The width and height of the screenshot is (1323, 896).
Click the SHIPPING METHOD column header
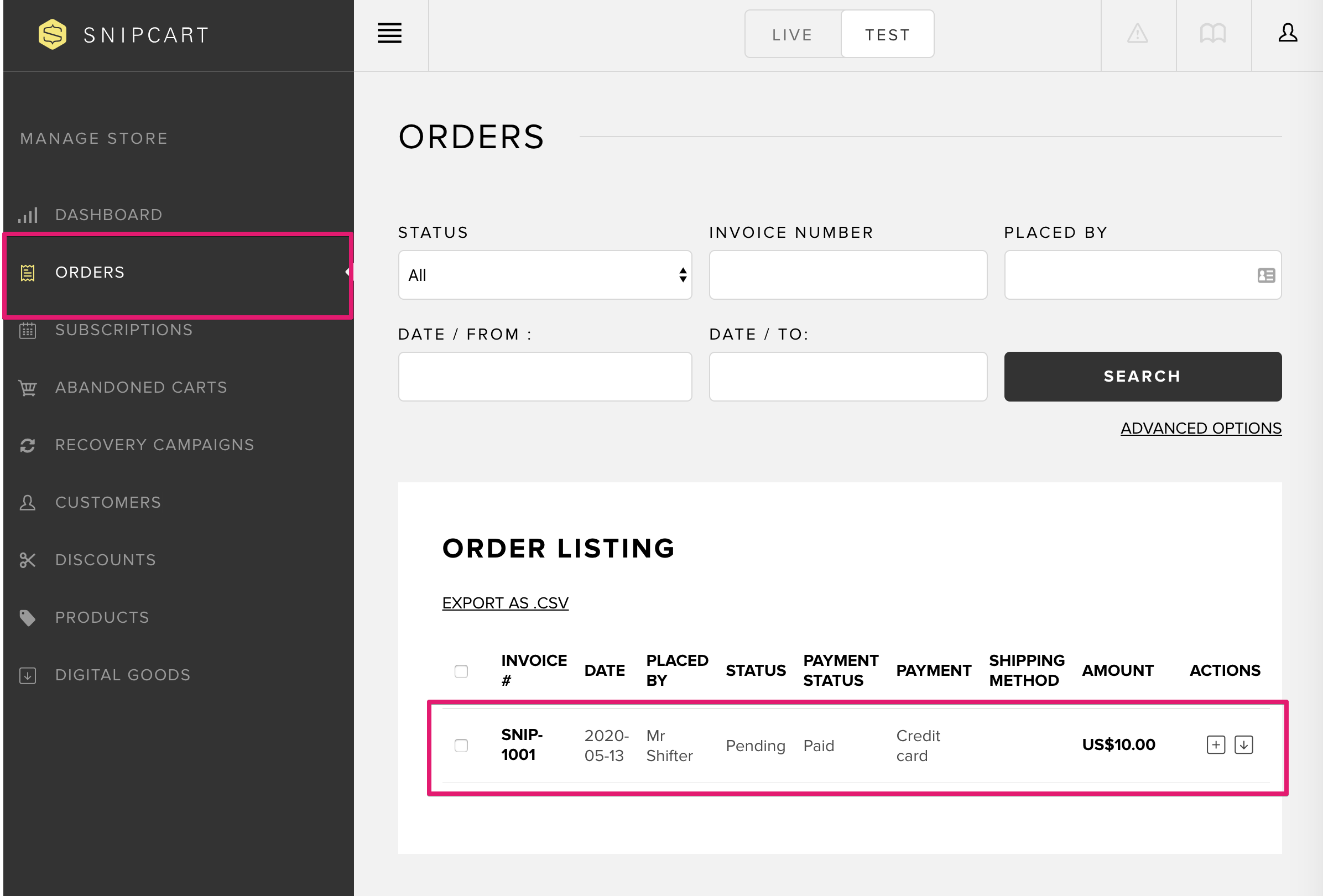click(1027, 670)
